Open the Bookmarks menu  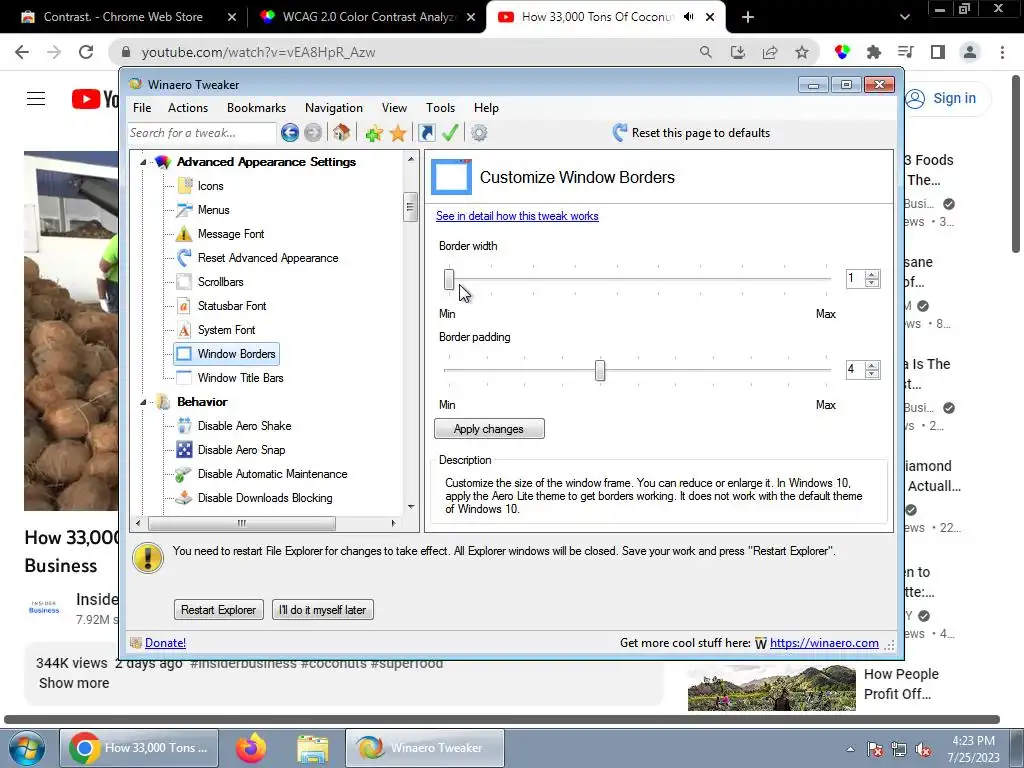point(256,108)
